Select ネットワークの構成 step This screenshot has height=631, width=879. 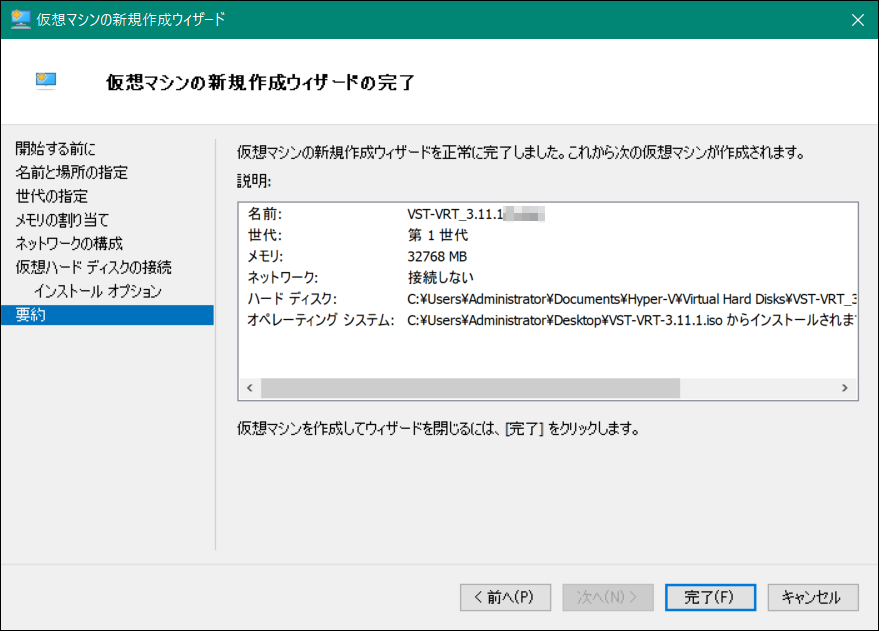[69, 243]
